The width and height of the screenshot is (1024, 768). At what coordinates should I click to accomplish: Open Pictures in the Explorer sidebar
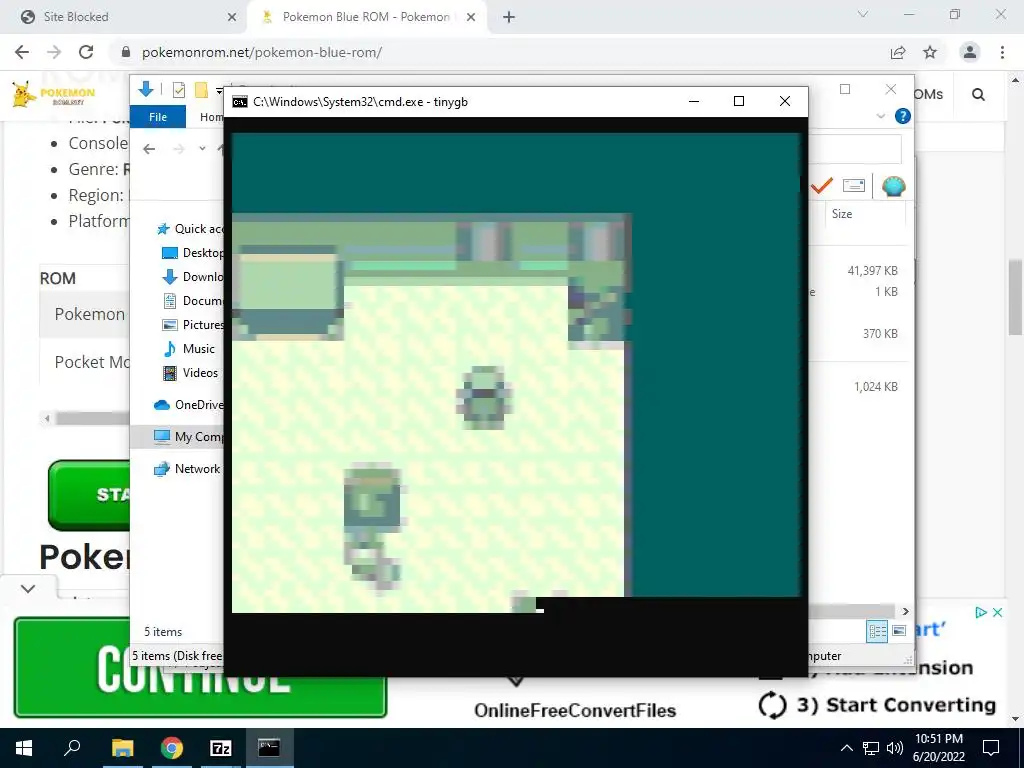pos(193,325)
